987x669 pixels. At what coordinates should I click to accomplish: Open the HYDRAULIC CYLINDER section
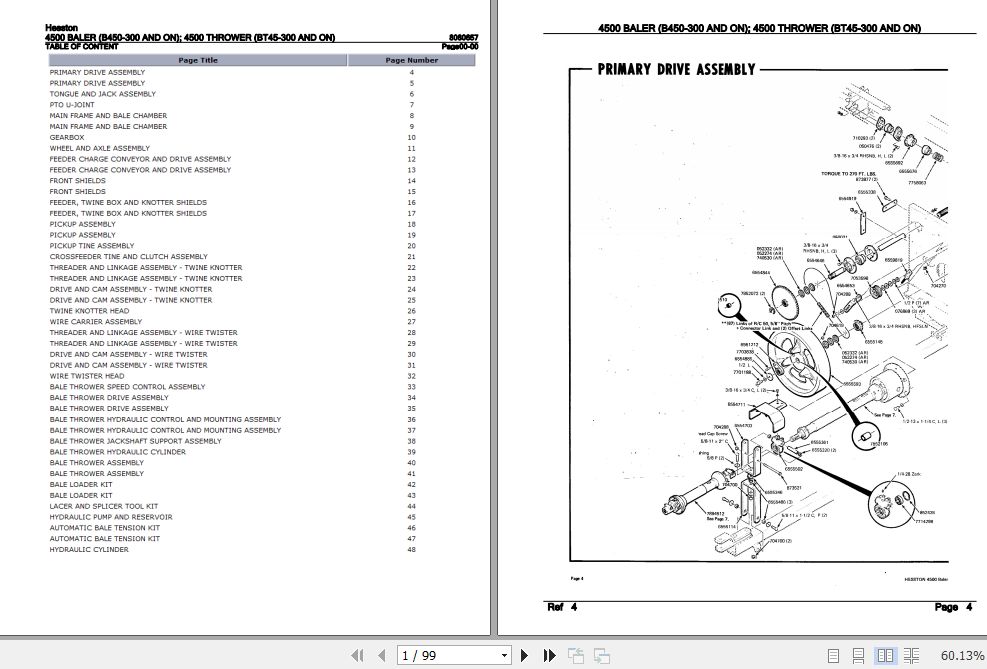click(x=89, y=549)
